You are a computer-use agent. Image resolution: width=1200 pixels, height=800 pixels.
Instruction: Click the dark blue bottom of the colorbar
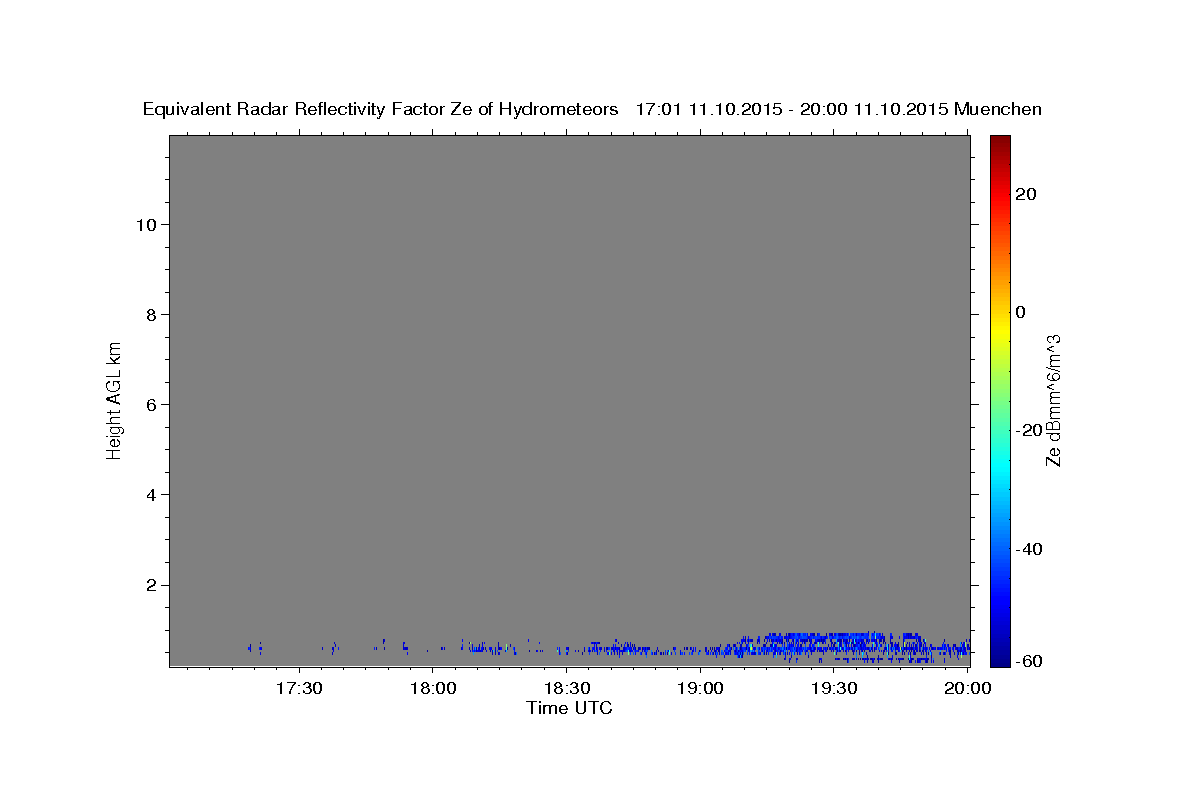(x=1000, y=660)
